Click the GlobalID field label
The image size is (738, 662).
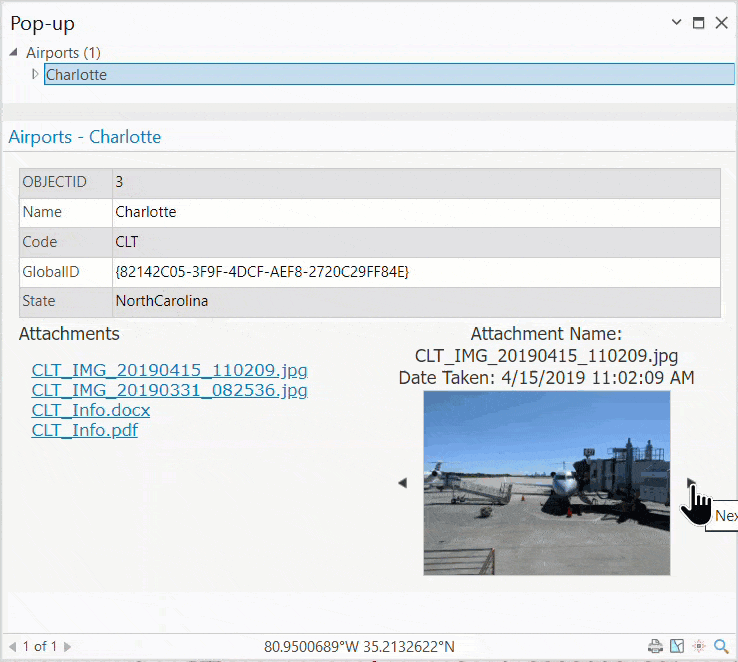(51, 272)
